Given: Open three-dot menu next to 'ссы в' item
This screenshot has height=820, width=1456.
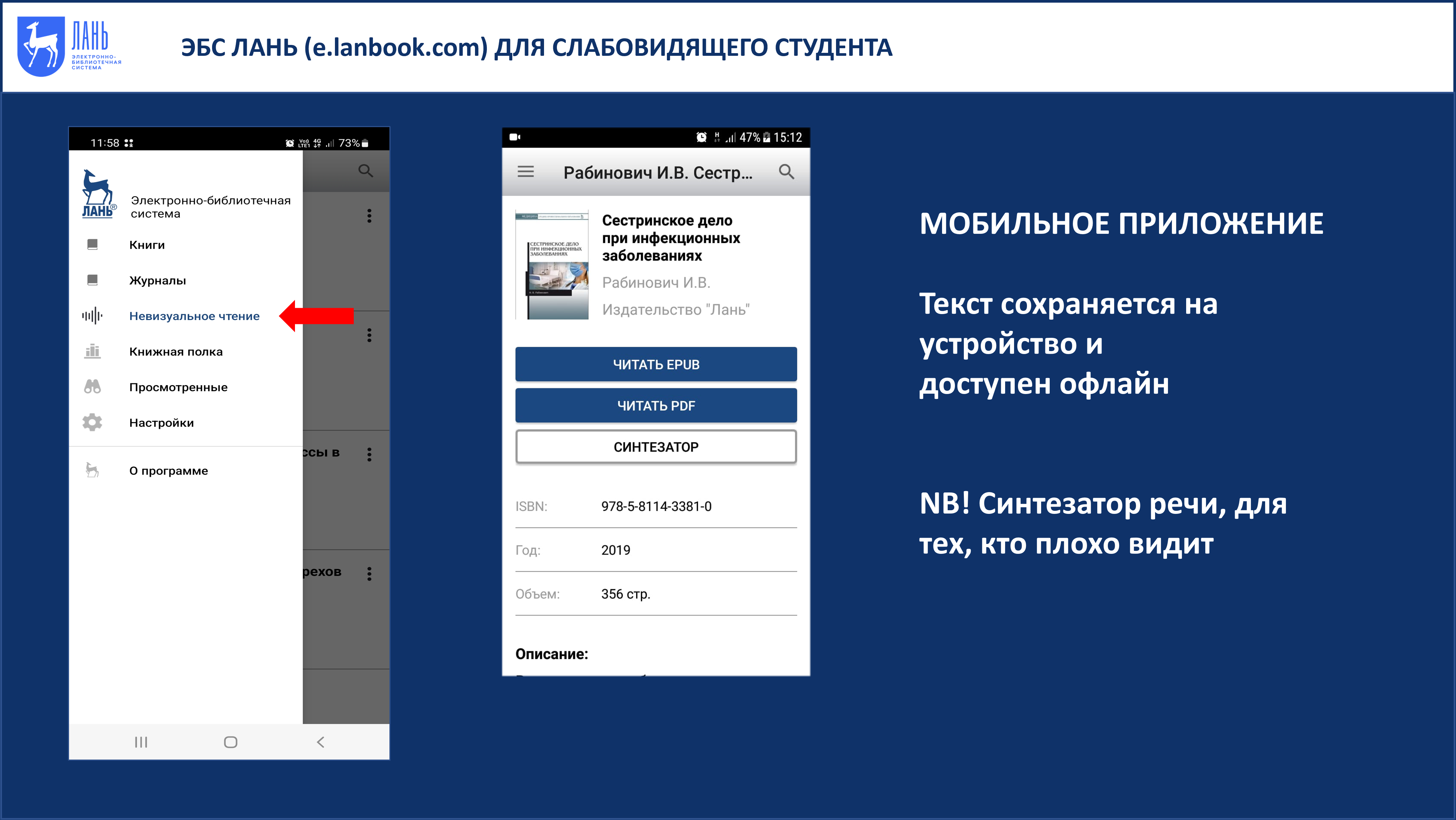Looking at the screenshot, I should tap(369, 454).
